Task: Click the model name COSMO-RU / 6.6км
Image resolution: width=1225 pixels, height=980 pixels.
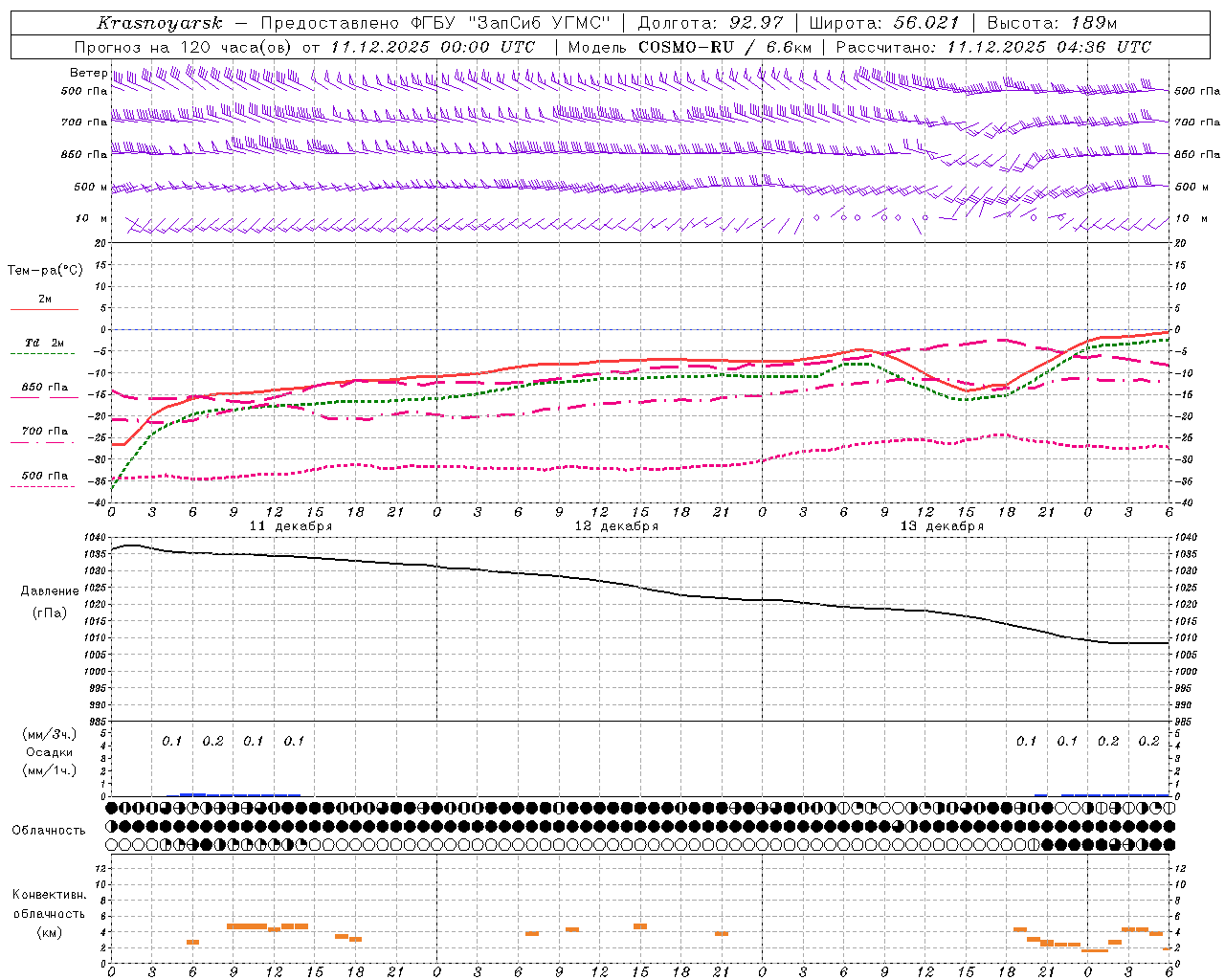Action: [725, 47]
